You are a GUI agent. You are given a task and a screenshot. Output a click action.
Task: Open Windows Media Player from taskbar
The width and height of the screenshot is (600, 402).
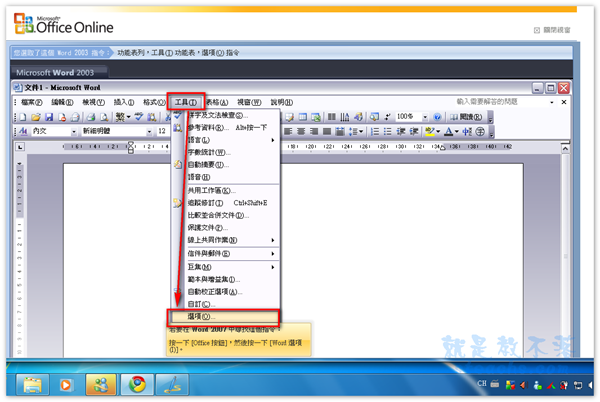coord(66,384)
